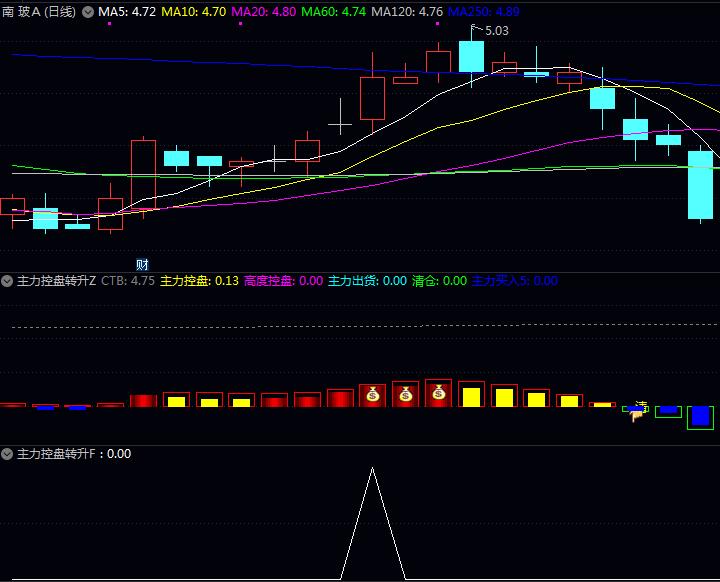720x582 pixels.
Task: Click the peak of the white spike line
Action: tap(372, 469)
